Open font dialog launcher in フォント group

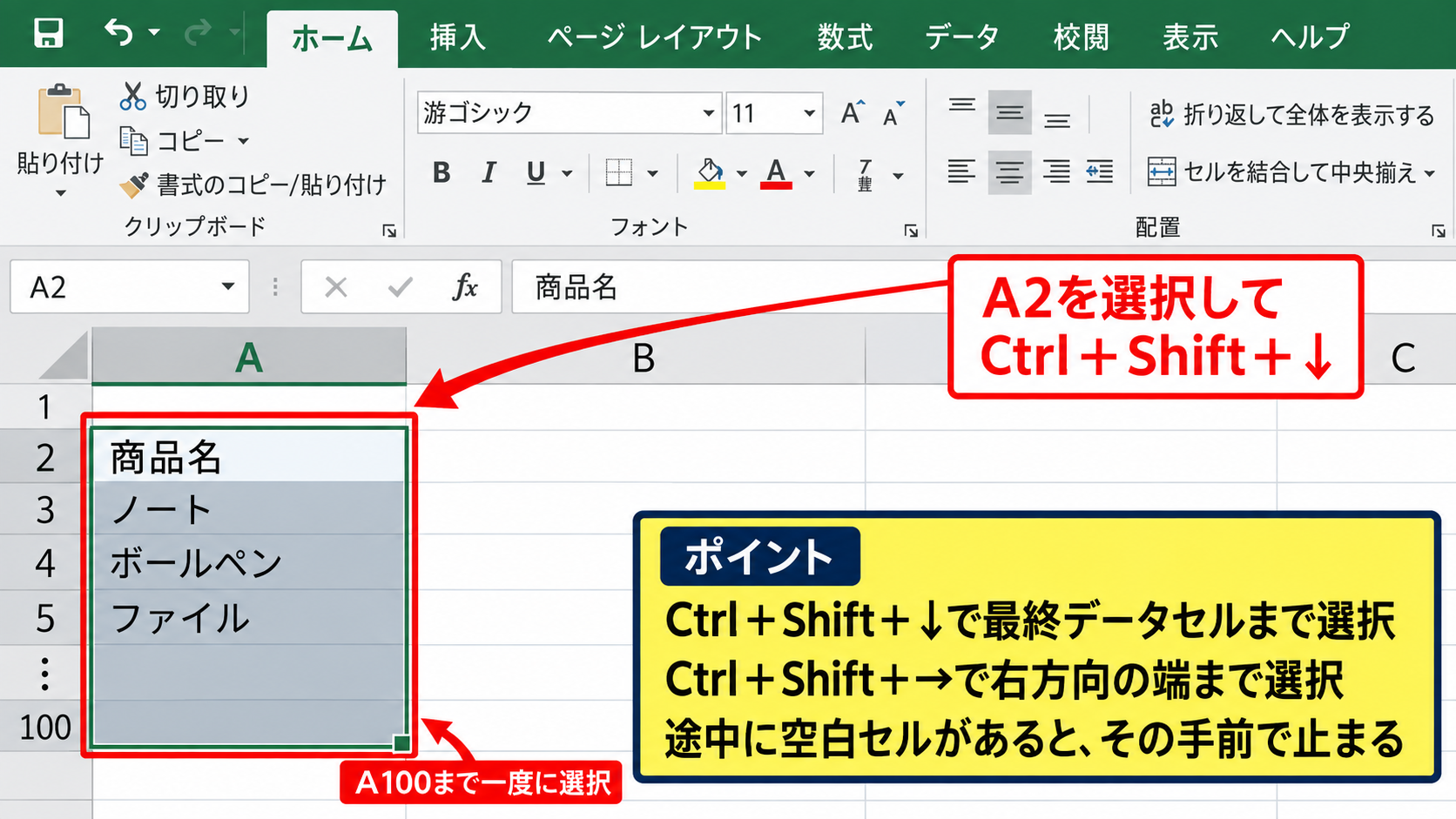tap(911, 231)
